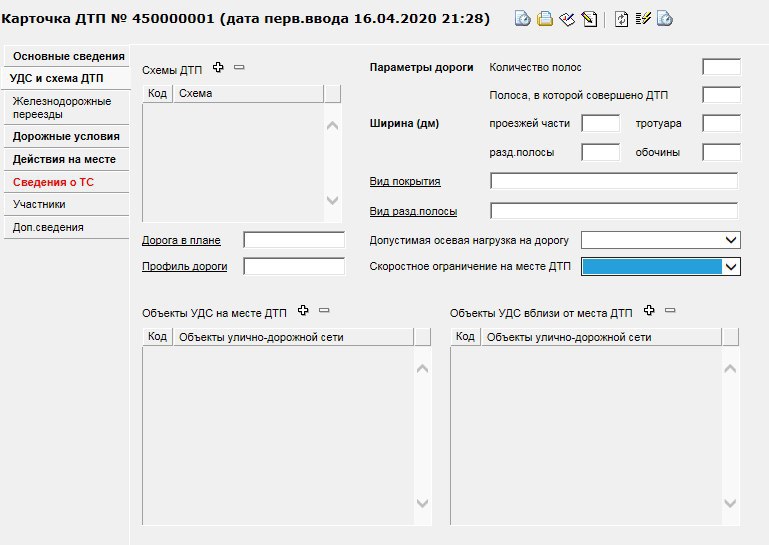
Task: Click the тротуара width field
Action: point(721,123)
